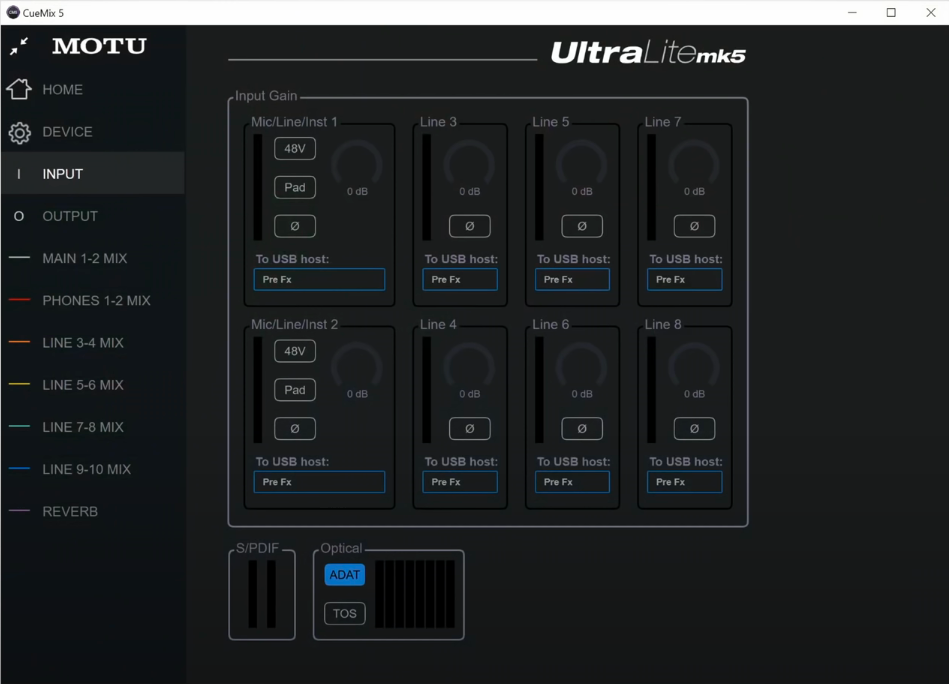Click the UltraLite mk5 title logo
949x684 pixels.
[x=648, y=53]
